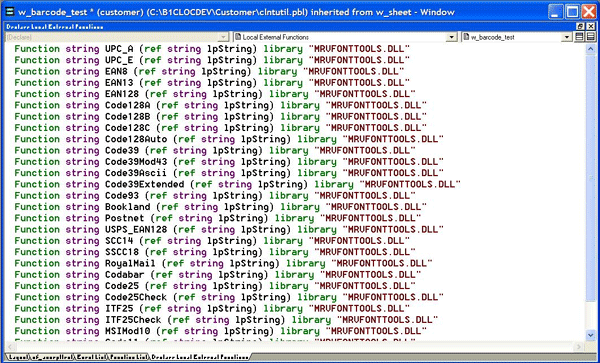Click the vertical scrollbar up arrow
600x363 pixels.
pyautogui.click(x=590, y=49)
